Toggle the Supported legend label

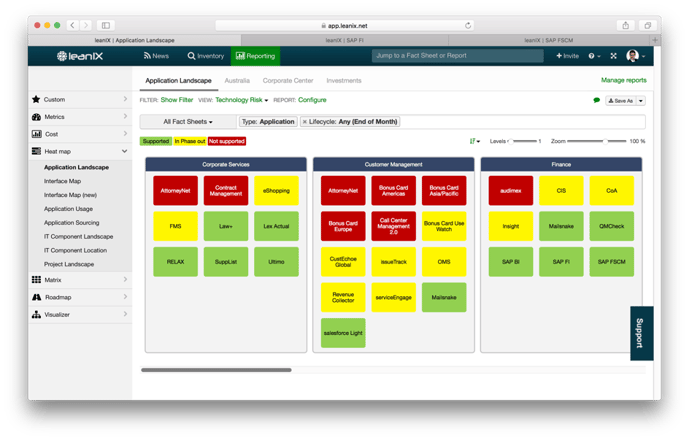(156, 141)
